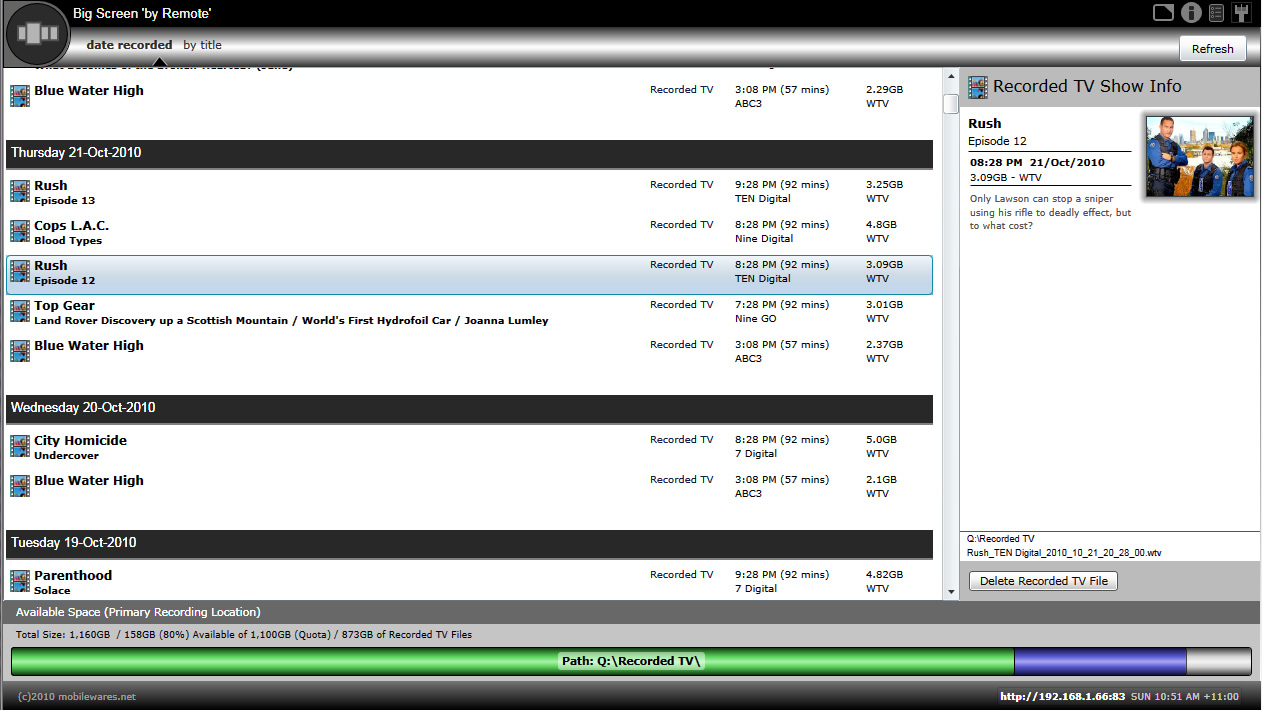Click the 2.29GB size of Blue Water High

pyautogui.click(x=884, y=90)
